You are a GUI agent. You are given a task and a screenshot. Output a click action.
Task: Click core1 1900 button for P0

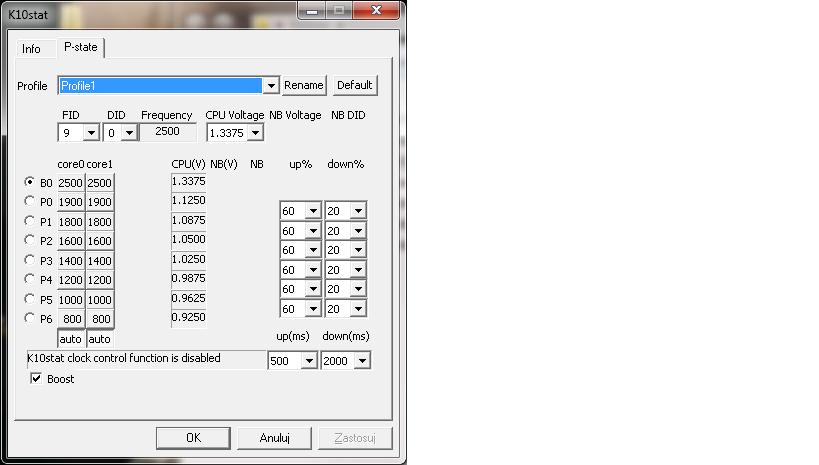100,202
